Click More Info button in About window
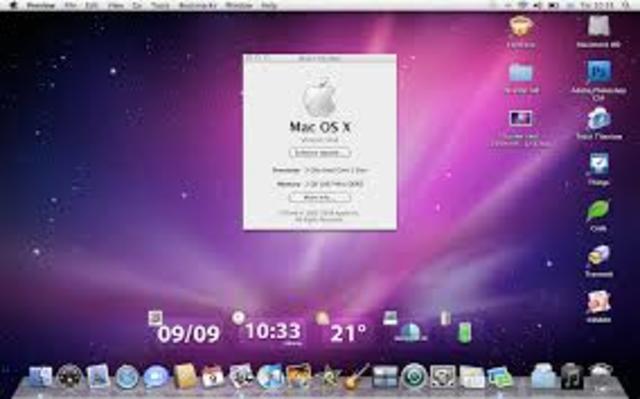The height and width of the screenshot is (399, 640). 320,197
